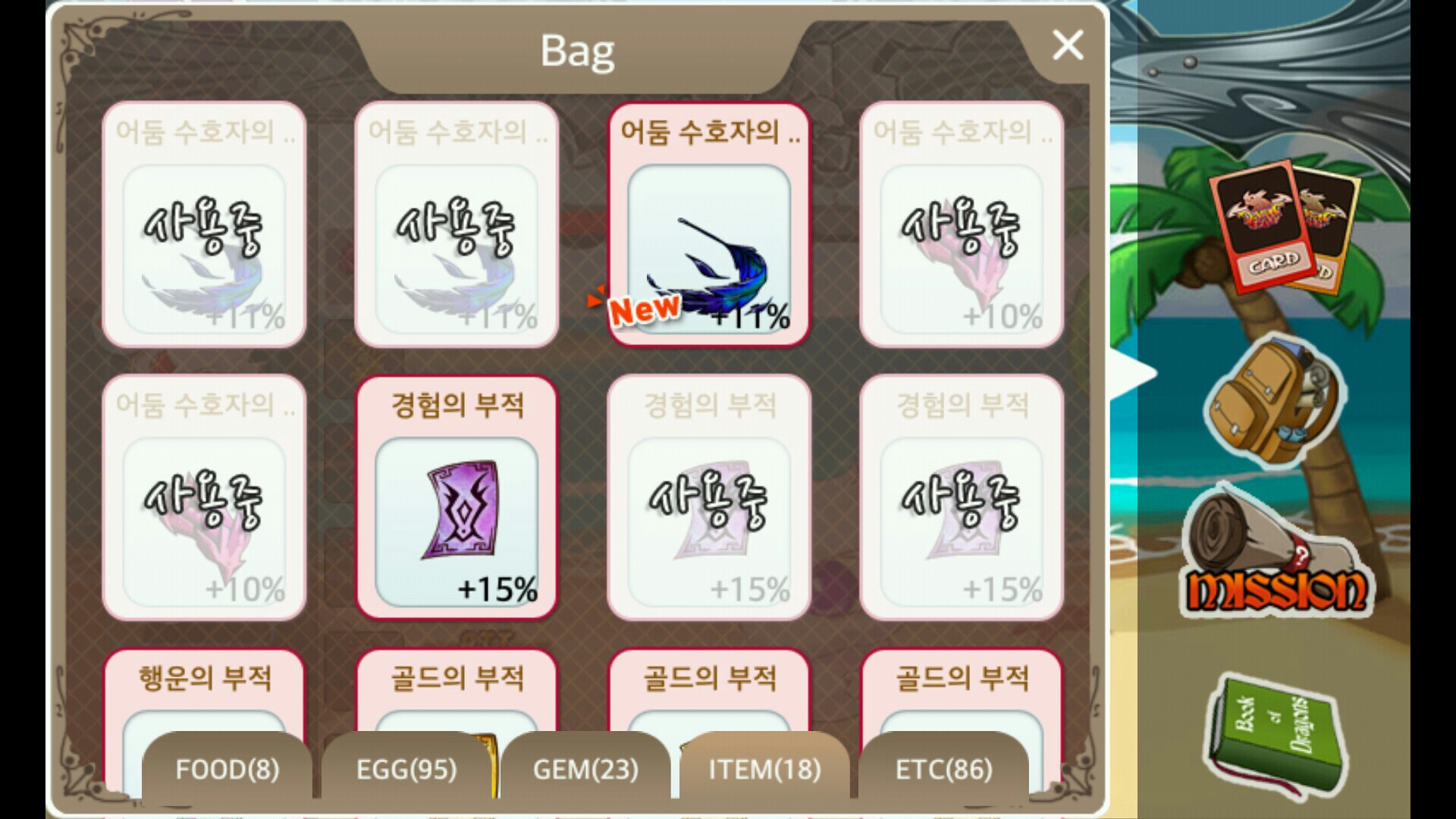This screenshot has width=1456, height=819.
Task: Select the purple 경험의 부적 talisman +15%
Action: 457,497
